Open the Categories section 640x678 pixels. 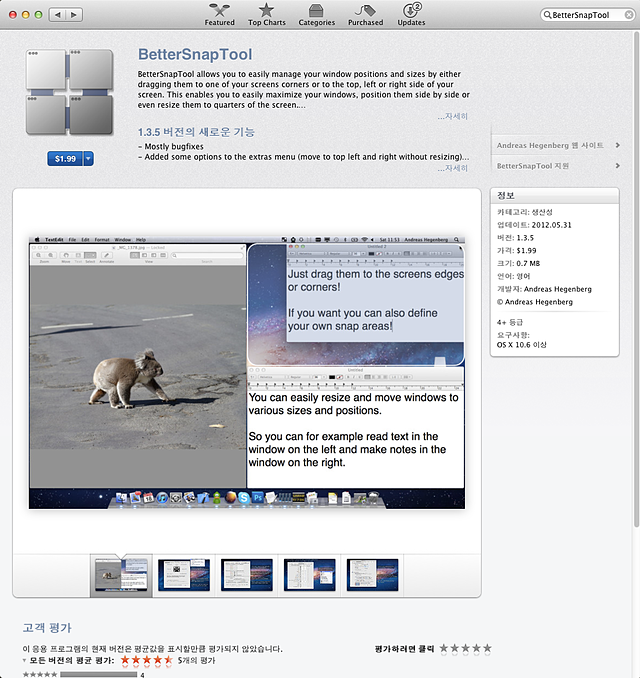(x=317, y=15)
